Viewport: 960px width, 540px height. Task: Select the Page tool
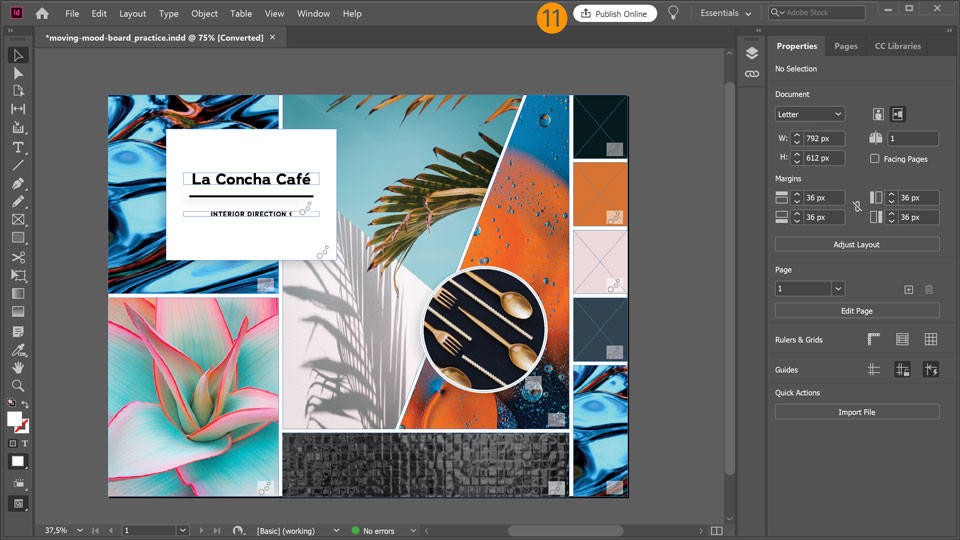point(18,91)
